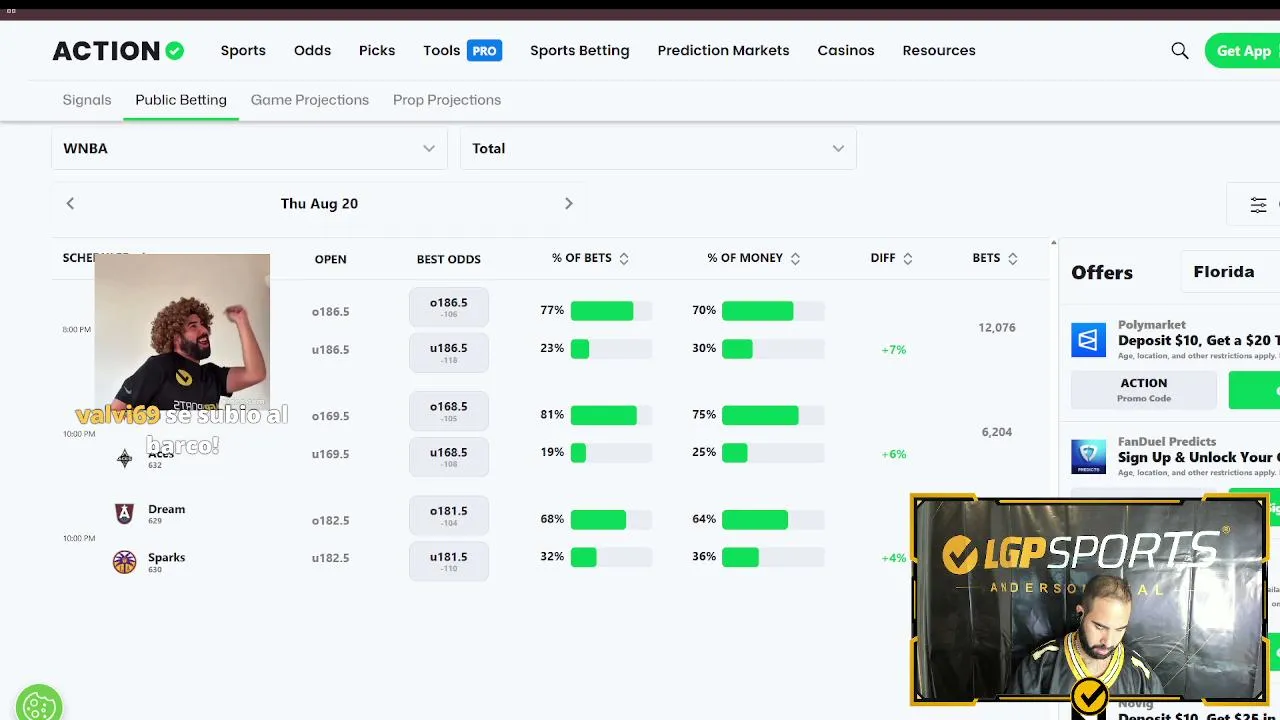Select best odds u181.5 button
The width and height of the screenshot is (1280, 720).
pyautogui.click(x=449, y=562)
